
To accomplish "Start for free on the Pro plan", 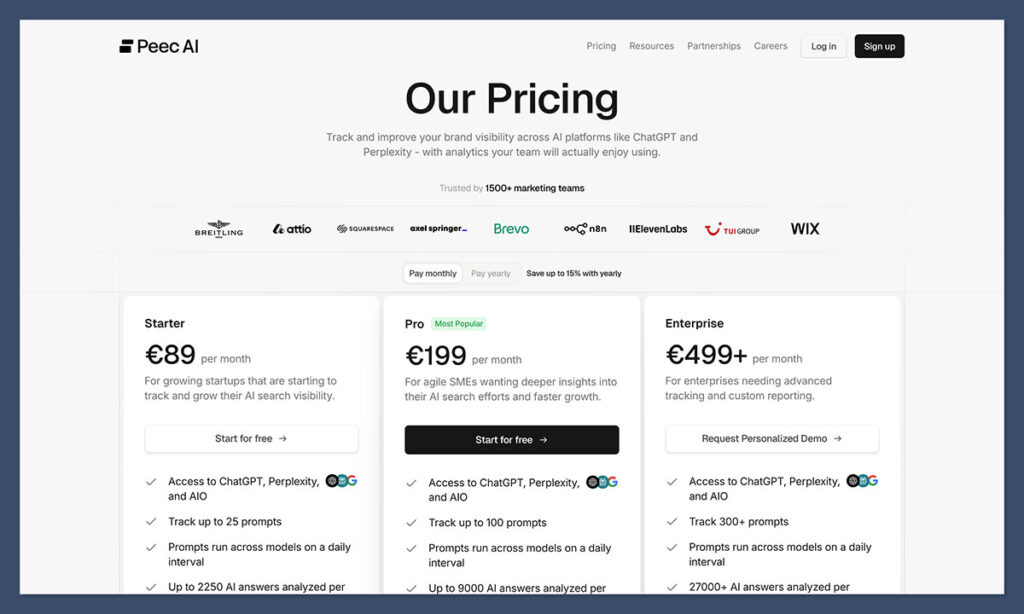I will [511, 439].
